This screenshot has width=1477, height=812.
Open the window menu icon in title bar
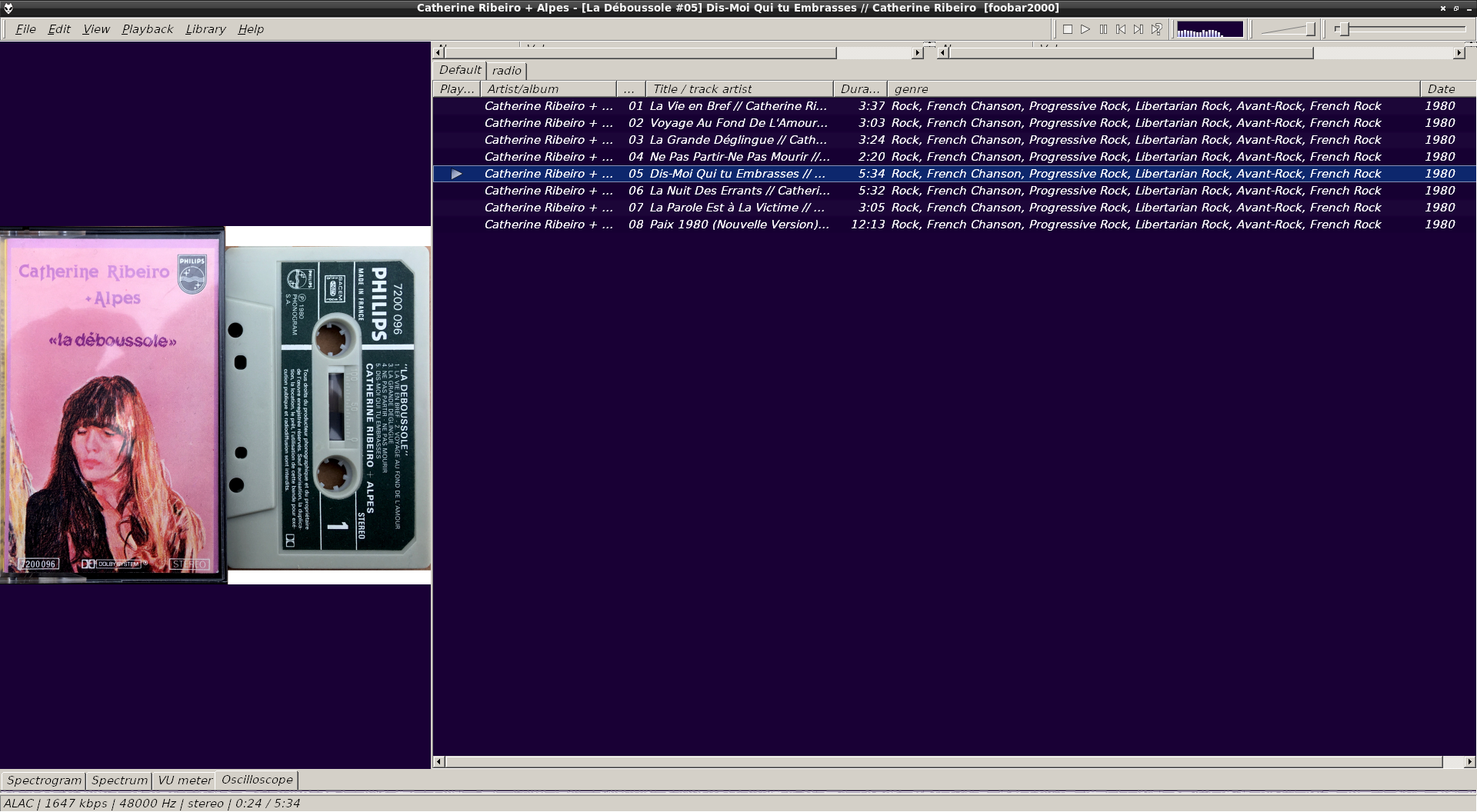8,8
